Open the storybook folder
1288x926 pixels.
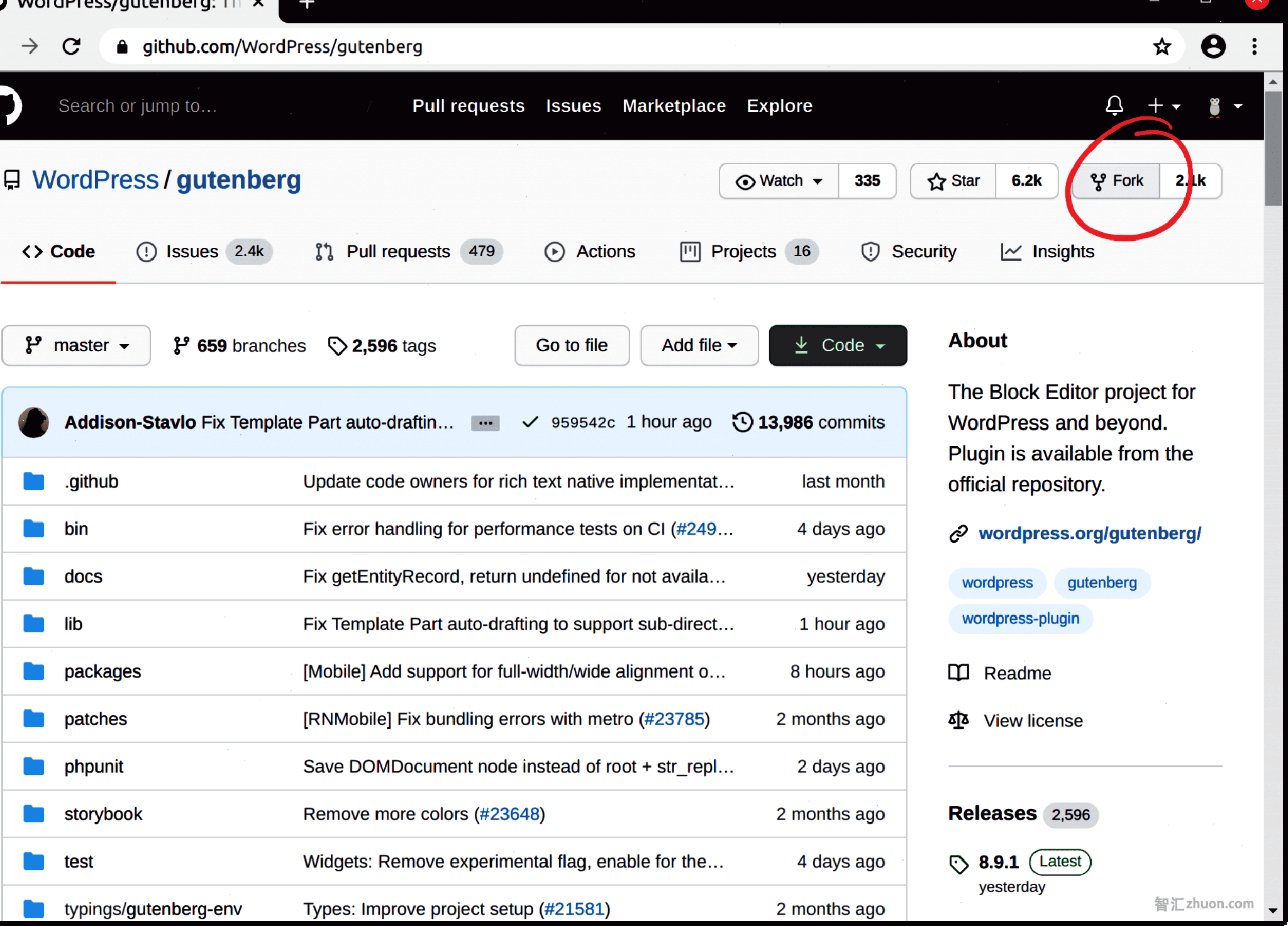[103, 814]
